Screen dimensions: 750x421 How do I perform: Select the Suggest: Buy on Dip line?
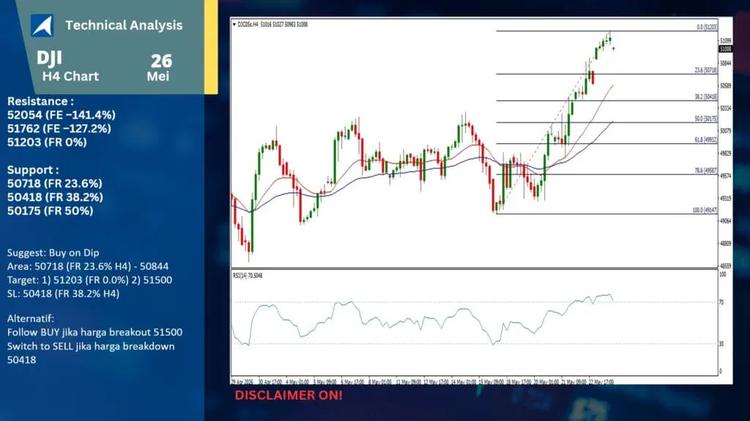point(53,253)
